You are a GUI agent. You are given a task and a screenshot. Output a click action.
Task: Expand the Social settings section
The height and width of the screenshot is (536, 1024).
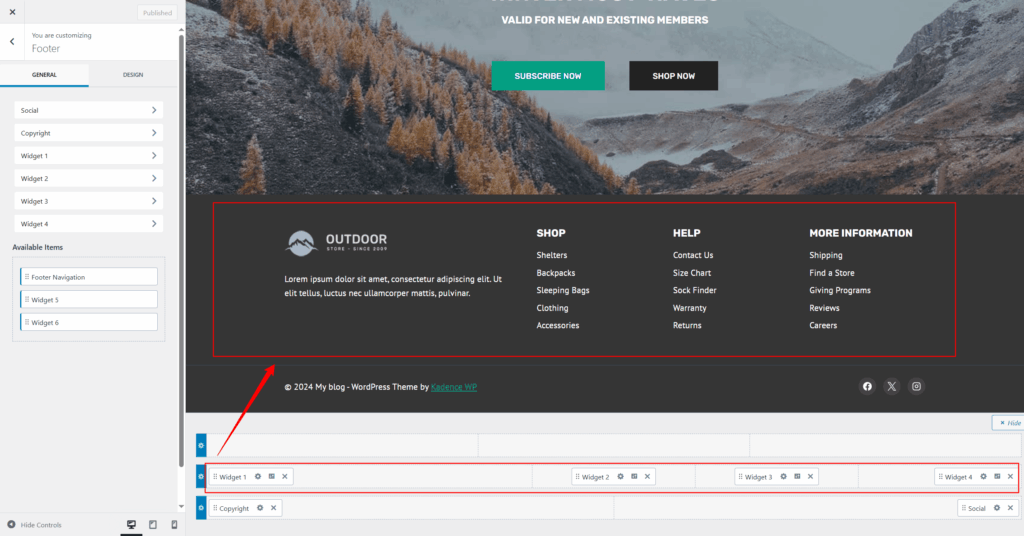[89, 110]
